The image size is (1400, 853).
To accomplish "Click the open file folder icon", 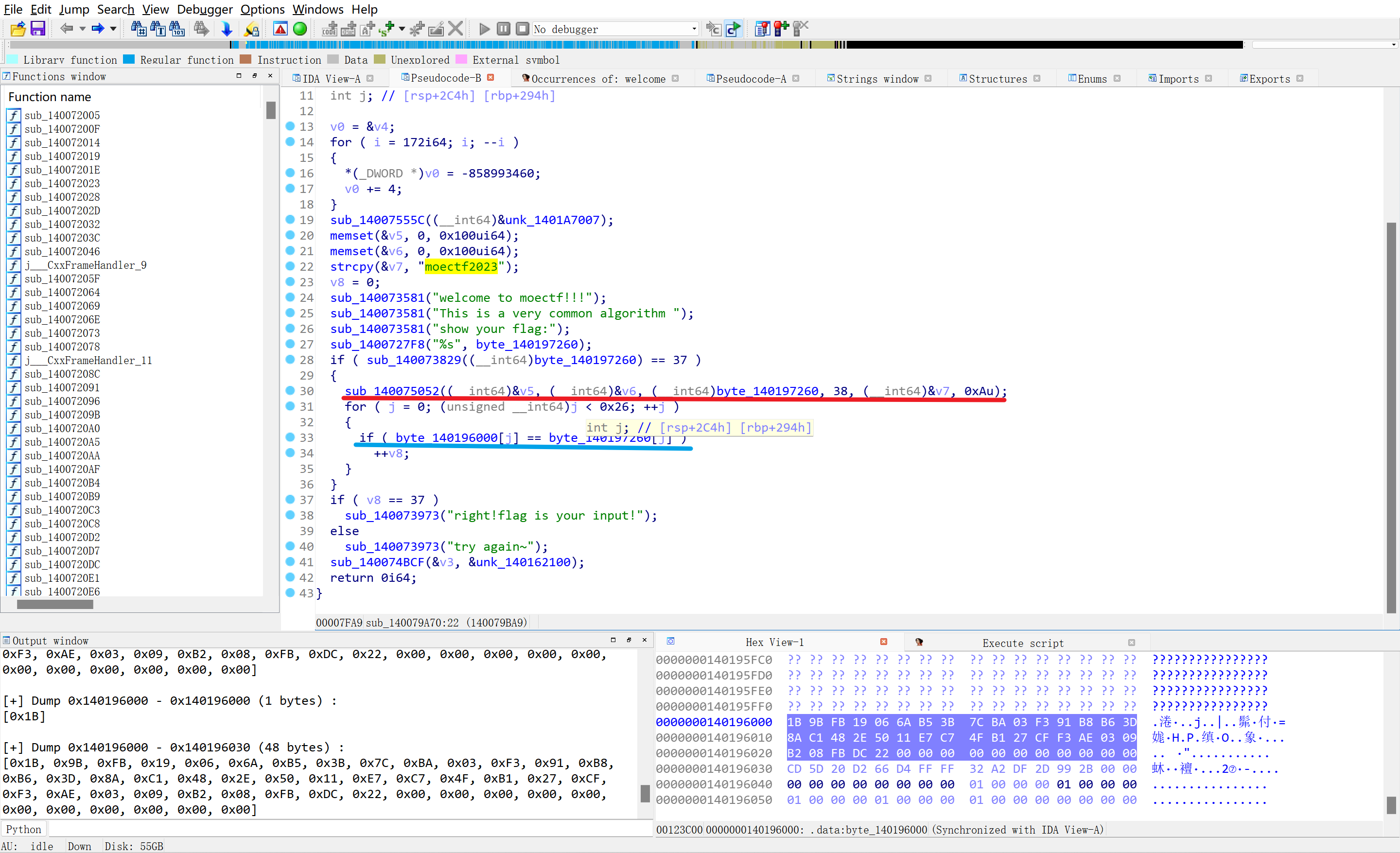I will [17, 28].
